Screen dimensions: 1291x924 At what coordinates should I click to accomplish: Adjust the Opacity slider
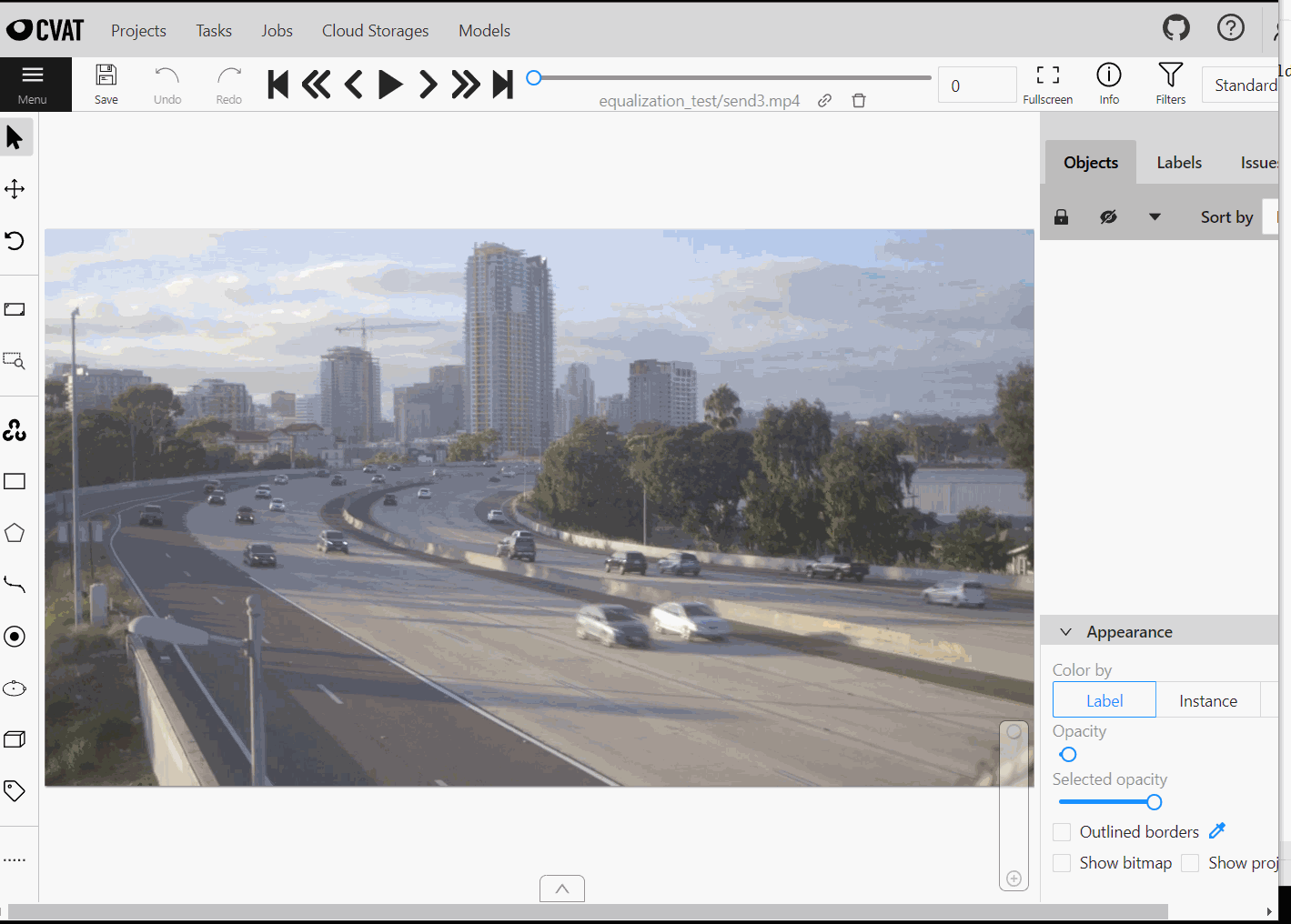[1068, 755]
